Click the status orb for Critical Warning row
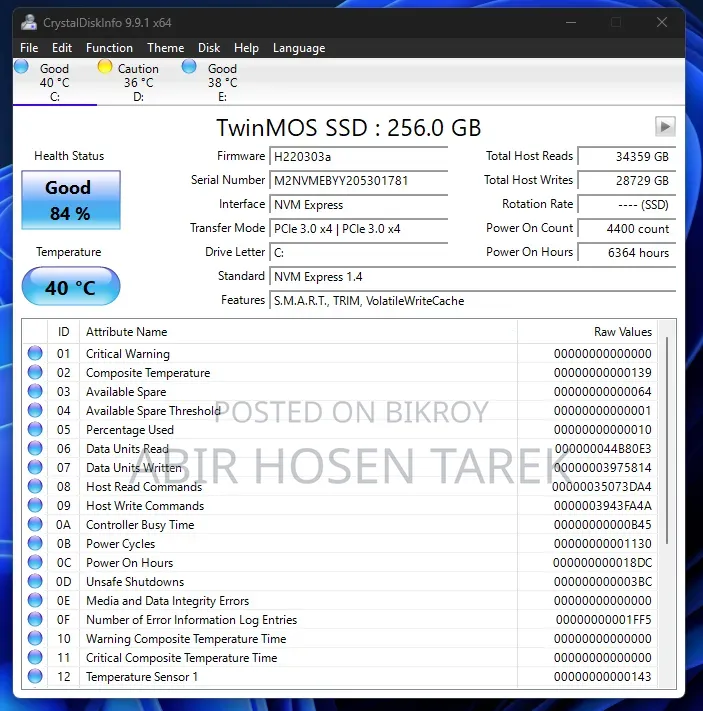703x711 pixels. click(35, 353)
